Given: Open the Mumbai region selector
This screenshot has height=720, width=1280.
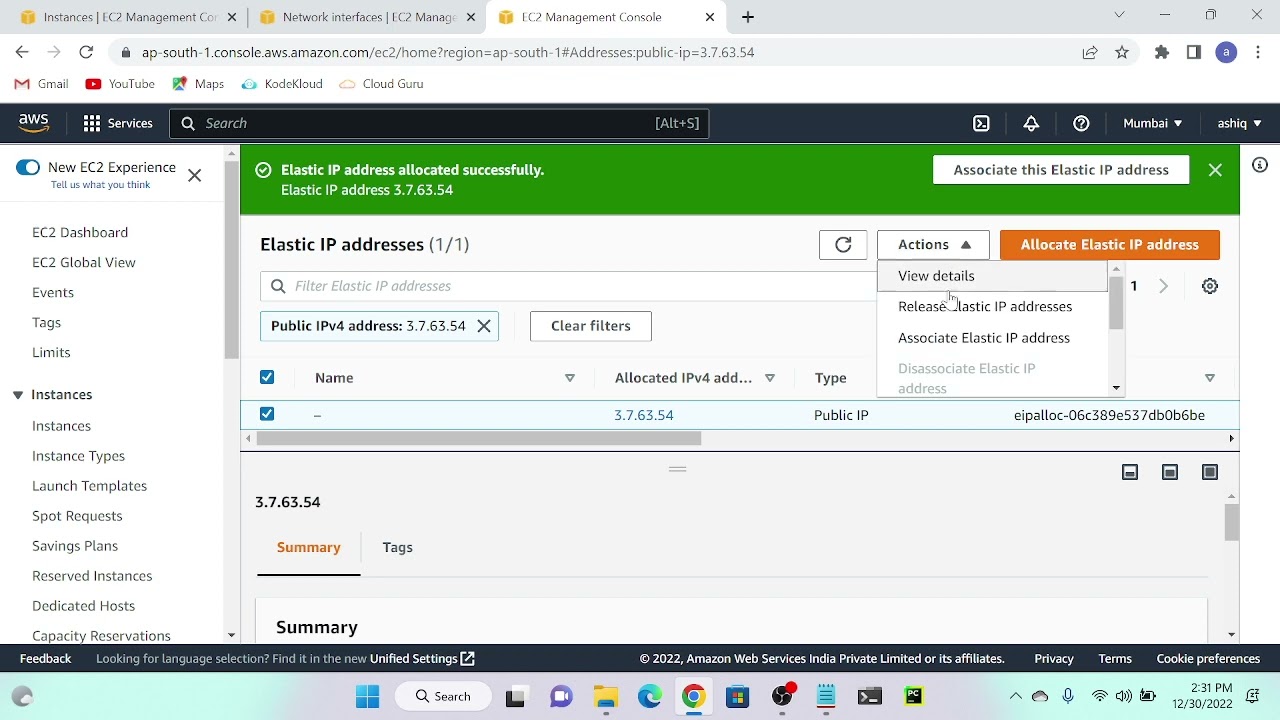Looking at the screenshot, I should pos(1152,123).
